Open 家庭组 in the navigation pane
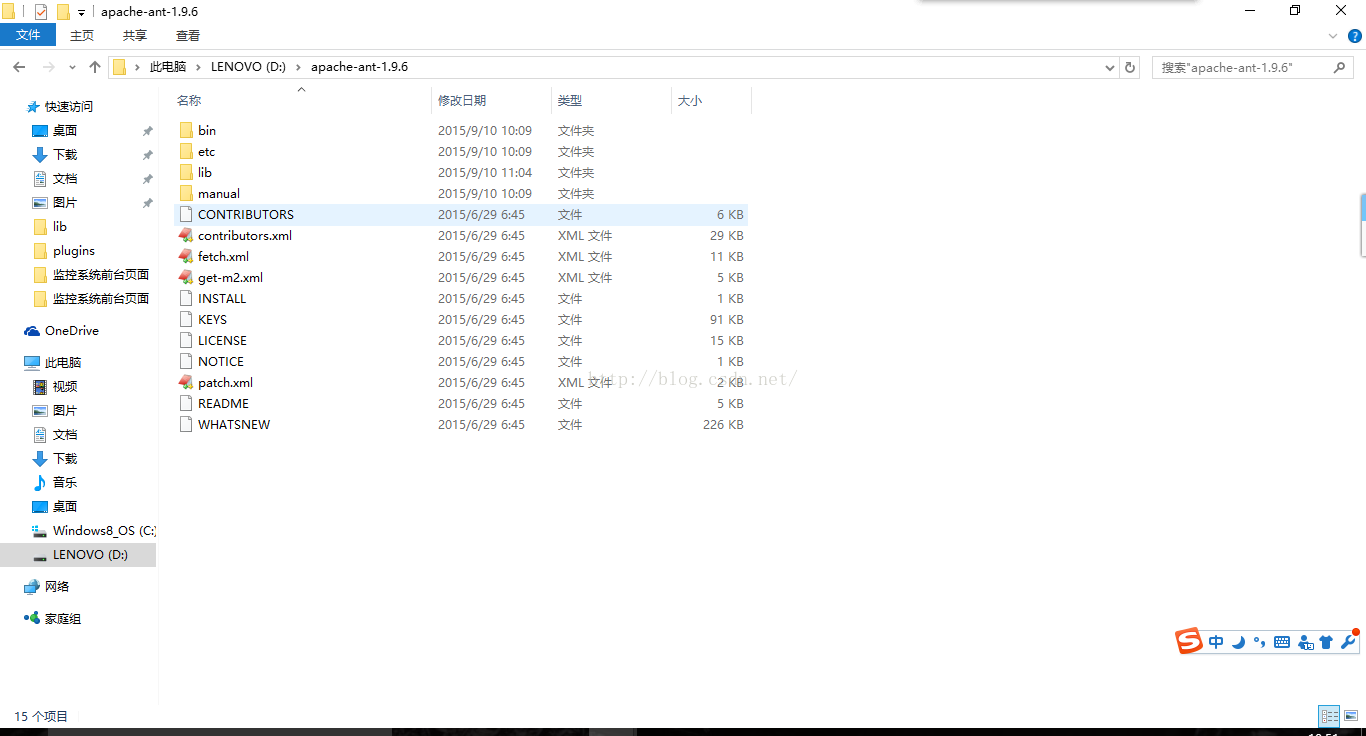Image resolution: width=1366 pixels, height=736 pixels. (63, 619)
